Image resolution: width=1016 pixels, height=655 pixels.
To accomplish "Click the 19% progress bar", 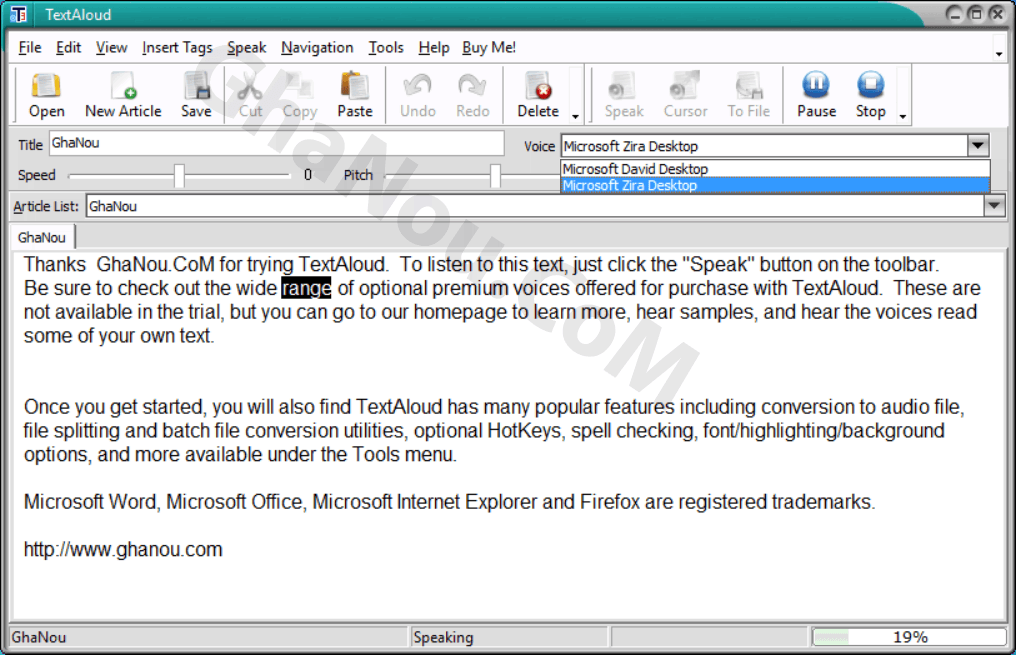I will pyautogui.click(x=910, y=637).
